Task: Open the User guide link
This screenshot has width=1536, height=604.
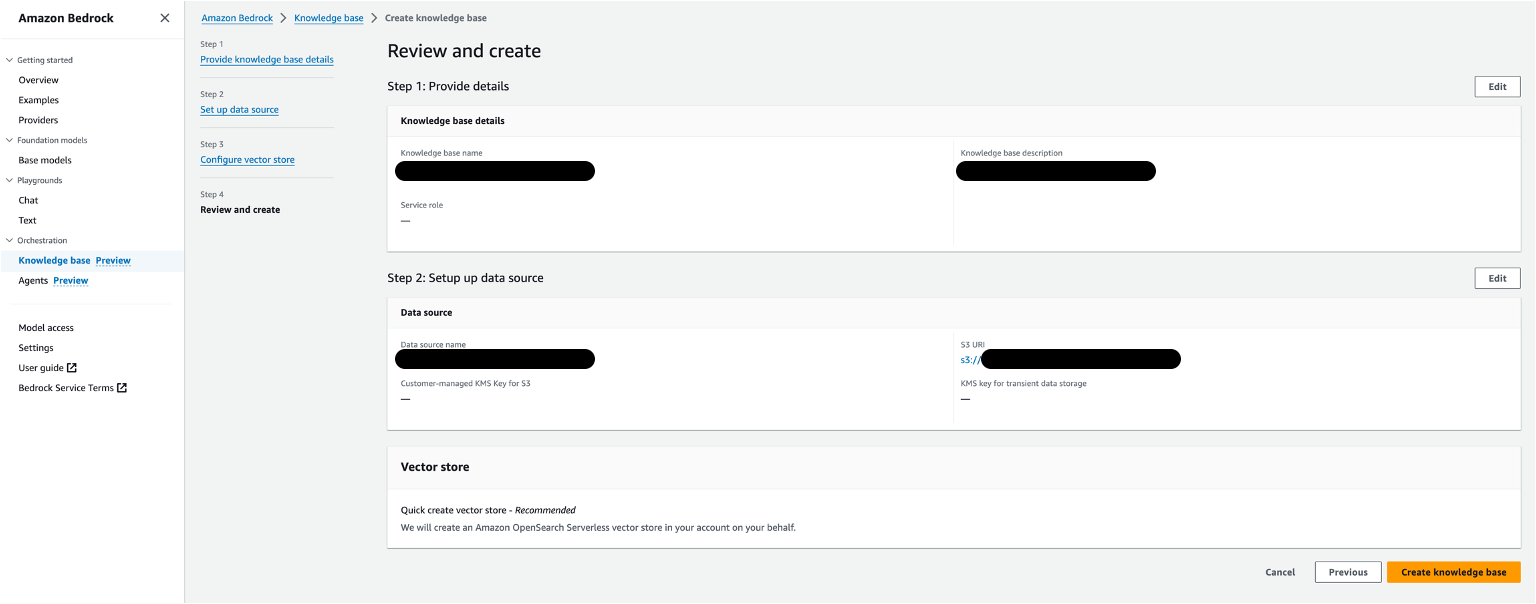Action: click(x=41, y=368)
